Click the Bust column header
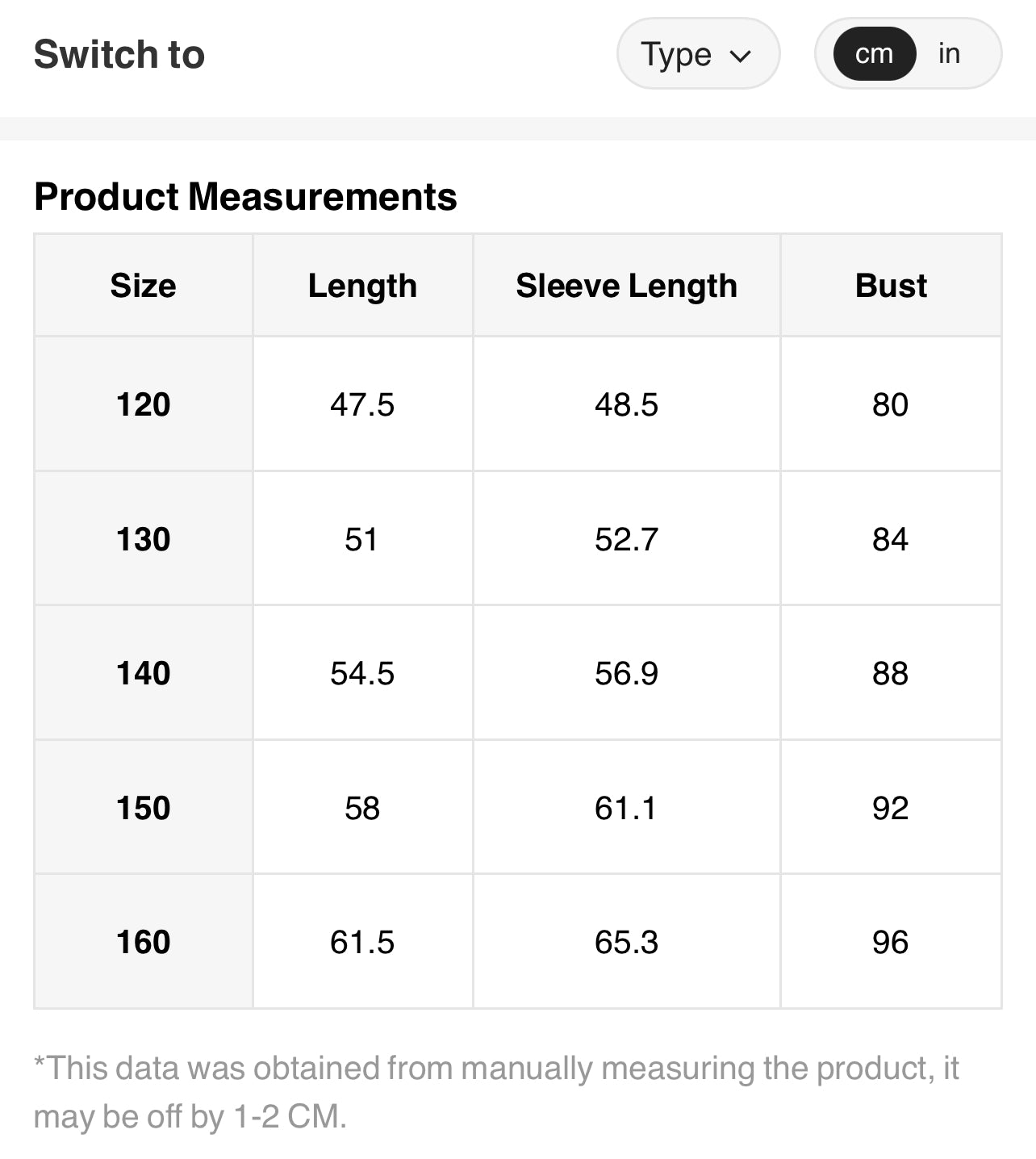The height and width of the screenshot is (1159, 1036). pos(891,286)
